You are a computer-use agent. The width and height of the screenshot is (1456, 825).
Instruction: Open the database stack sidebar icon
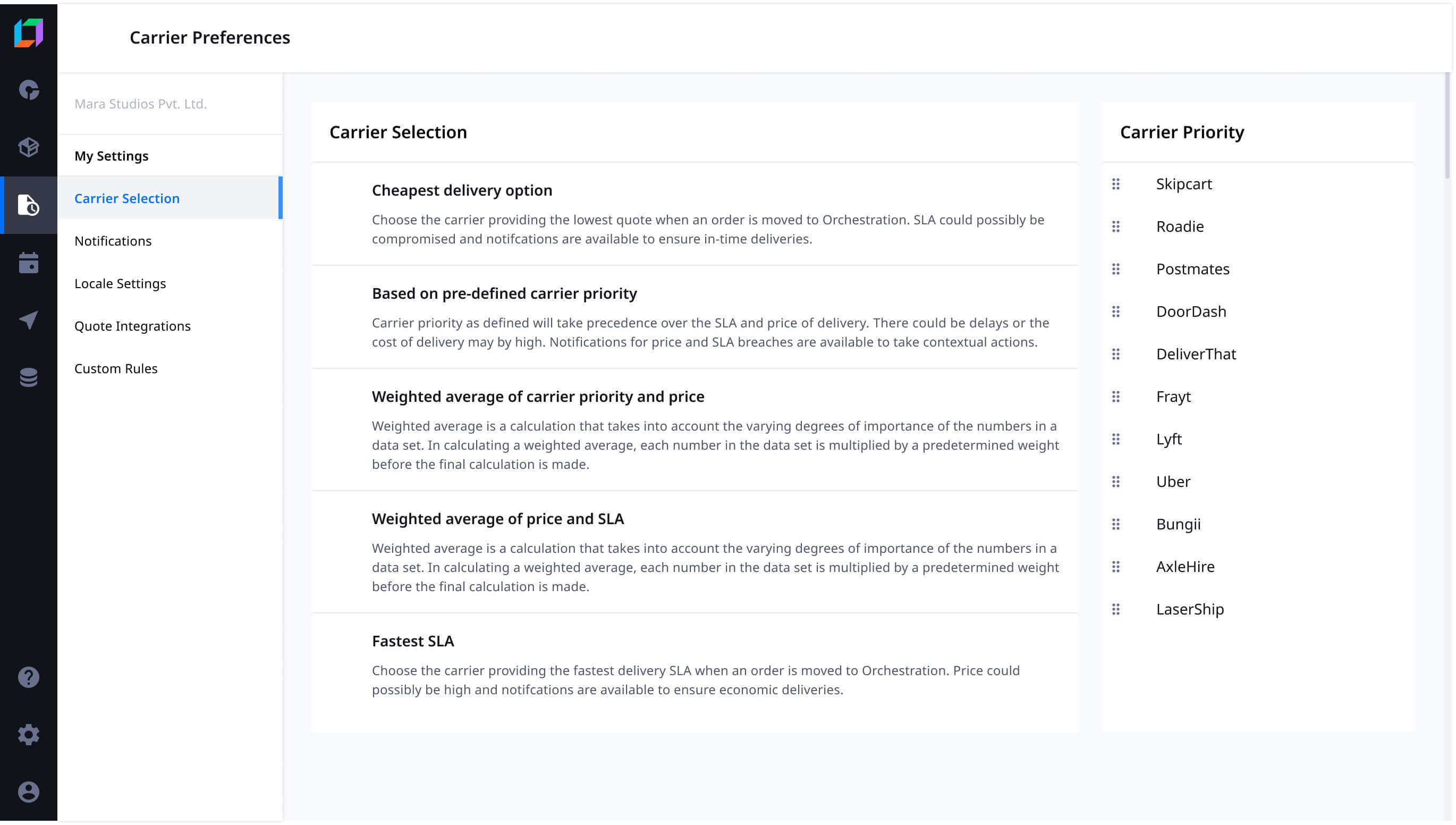pyautogui.click(x=28, y=377)
